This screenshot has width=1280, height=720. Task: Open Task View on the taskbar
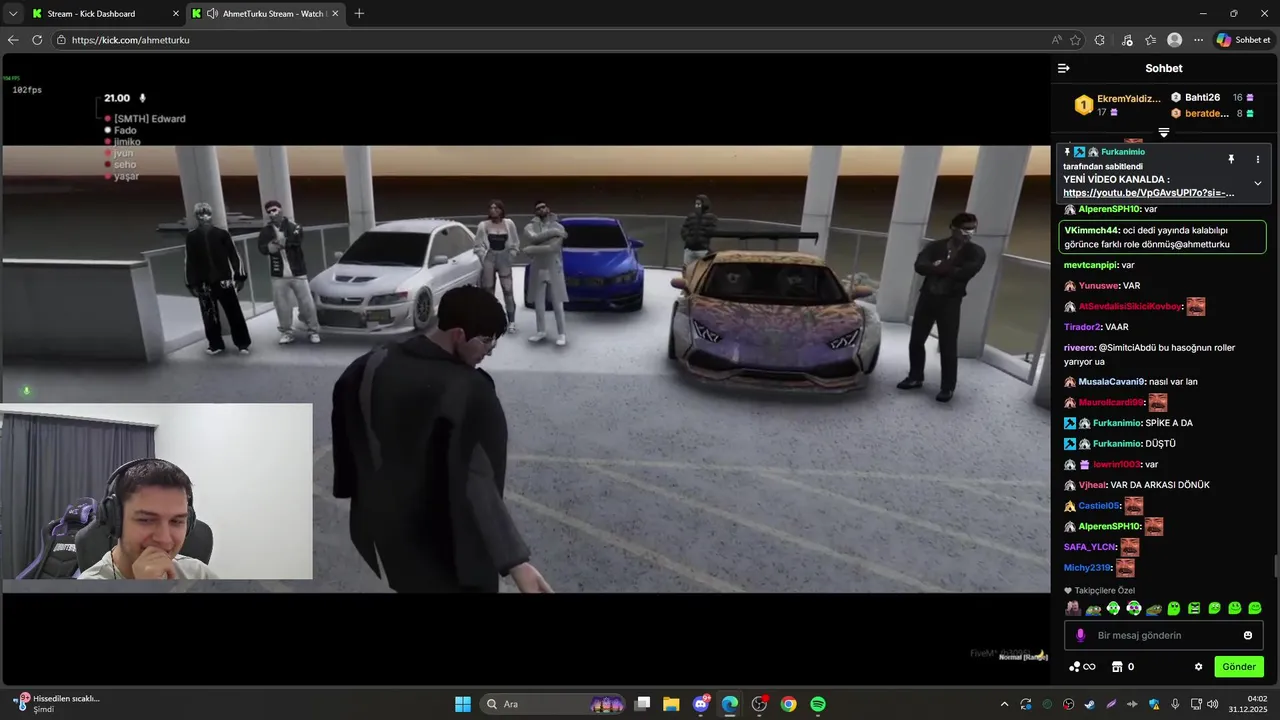[x=643, y=704]
